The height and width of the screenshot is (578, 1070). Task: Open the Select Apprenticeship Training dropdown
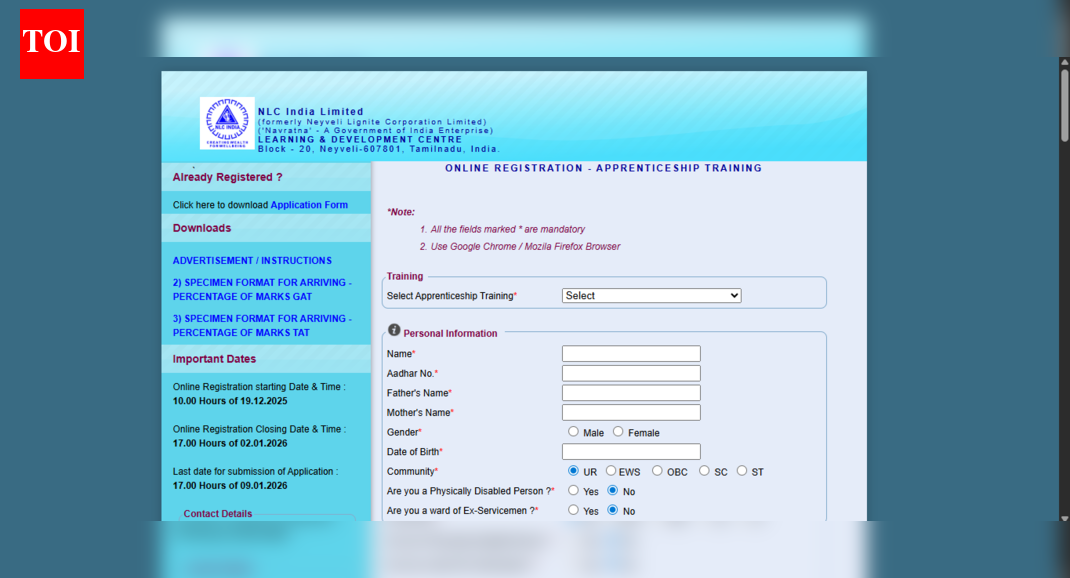(651, 296)
